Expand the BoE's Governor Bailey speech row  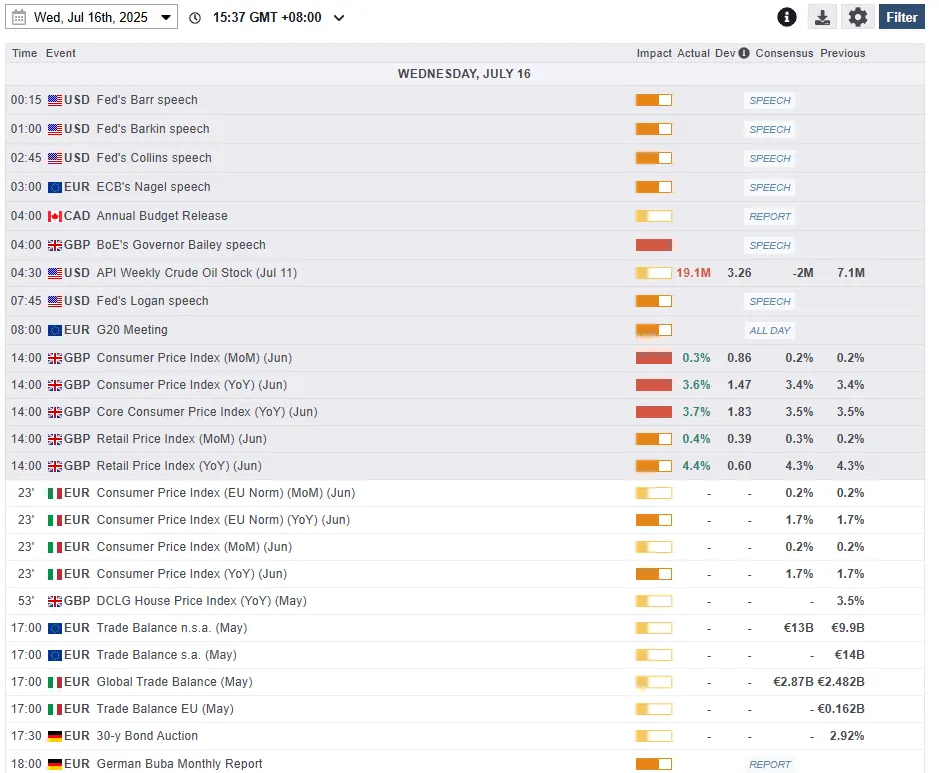point(465,245)
